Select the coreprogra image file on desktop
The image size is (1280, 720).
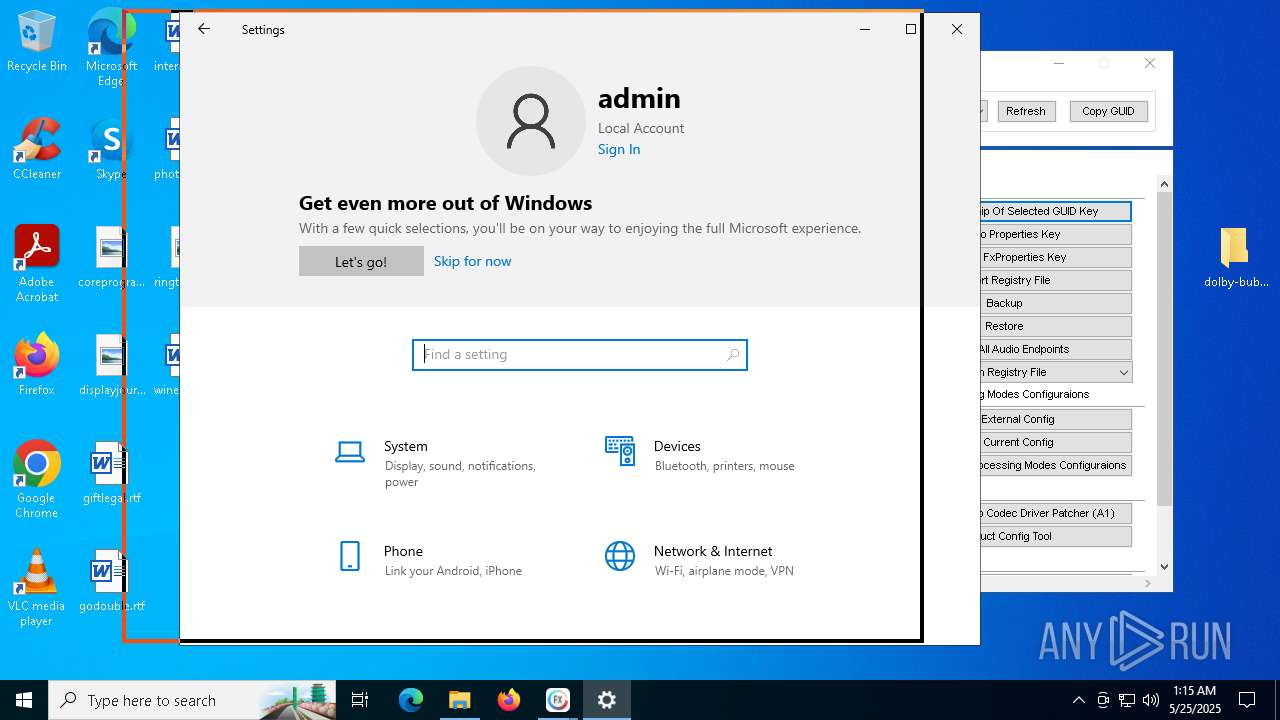[110, 257]
